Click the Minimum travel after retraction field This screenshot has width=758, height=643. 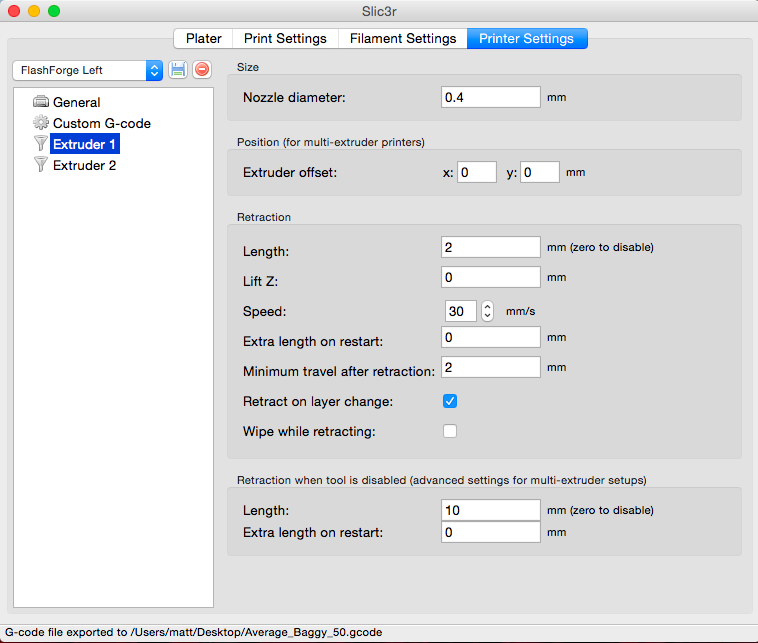490,368
